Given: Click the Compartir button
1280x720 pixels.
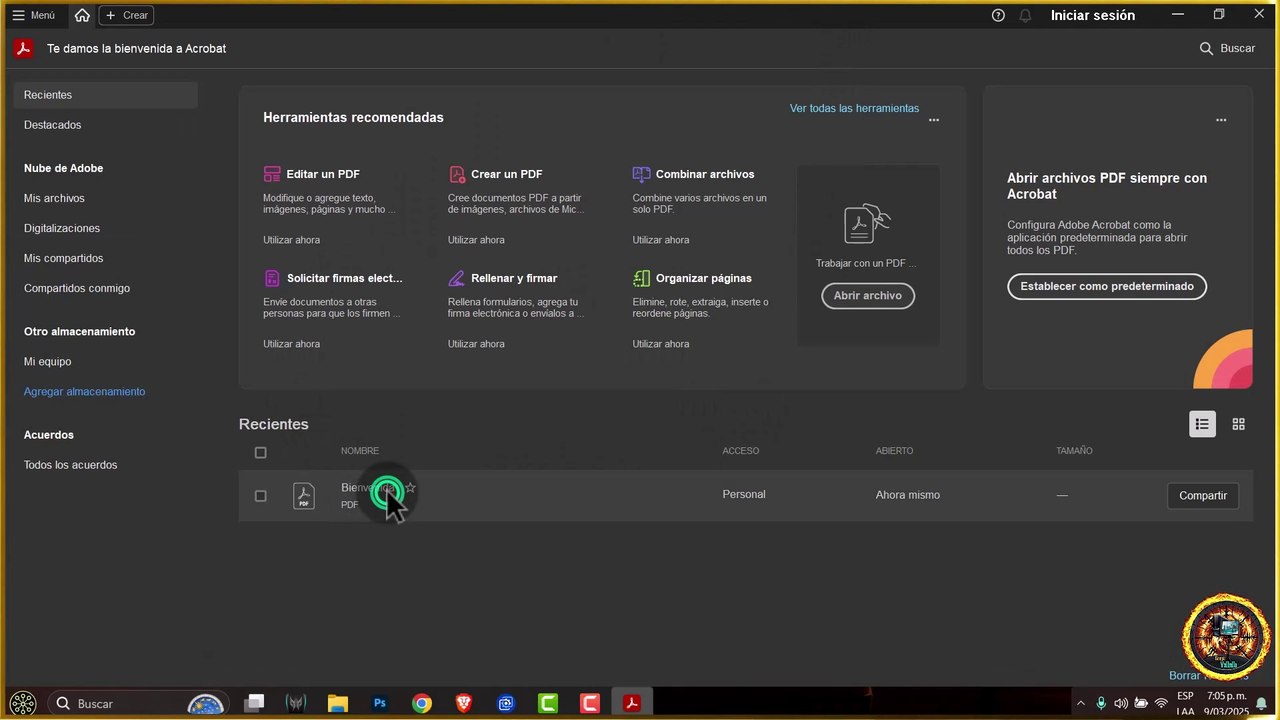Looking at the screenshot, I should [x=1203, y=496].
